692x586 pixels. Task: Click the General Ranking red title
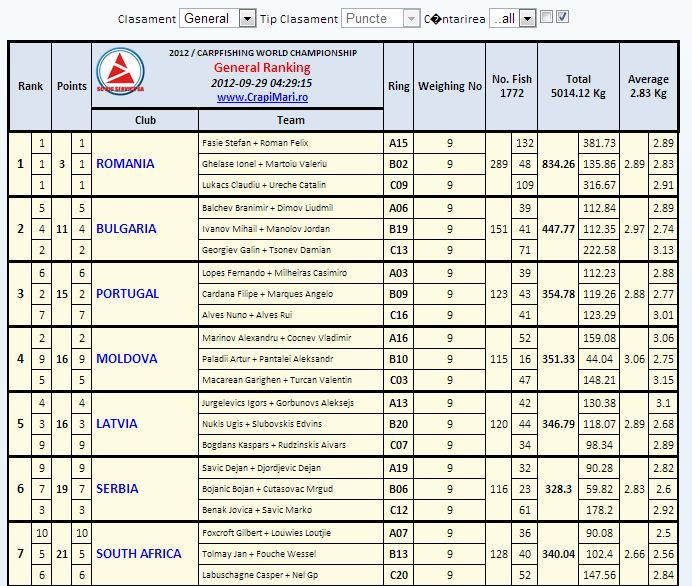coord(262,68)
